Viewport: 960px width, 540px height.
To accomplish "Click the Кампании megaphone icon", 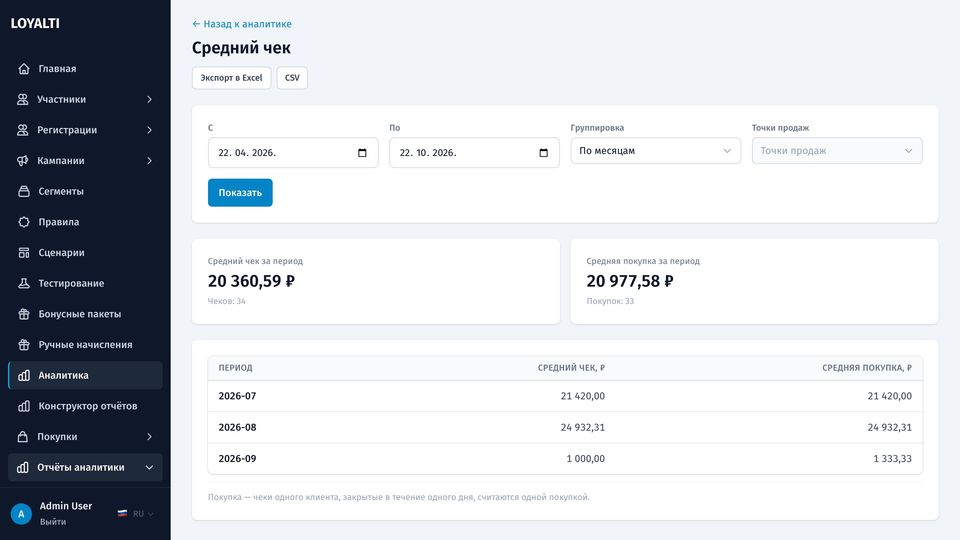I will (23, 160).
